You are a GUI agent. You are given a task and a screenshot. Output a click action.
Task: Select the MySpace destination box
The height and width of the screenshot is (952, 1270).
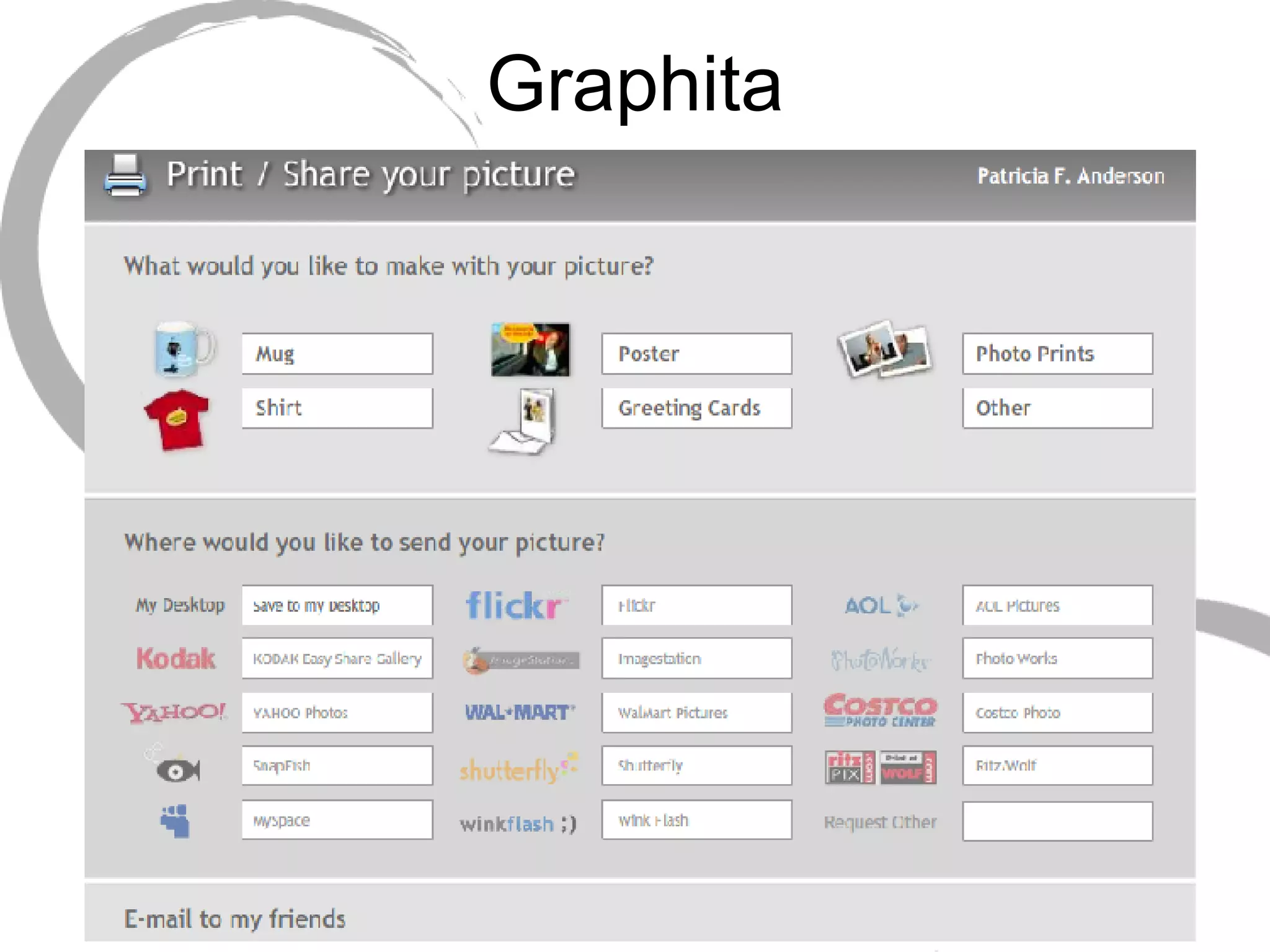(337, 820)
